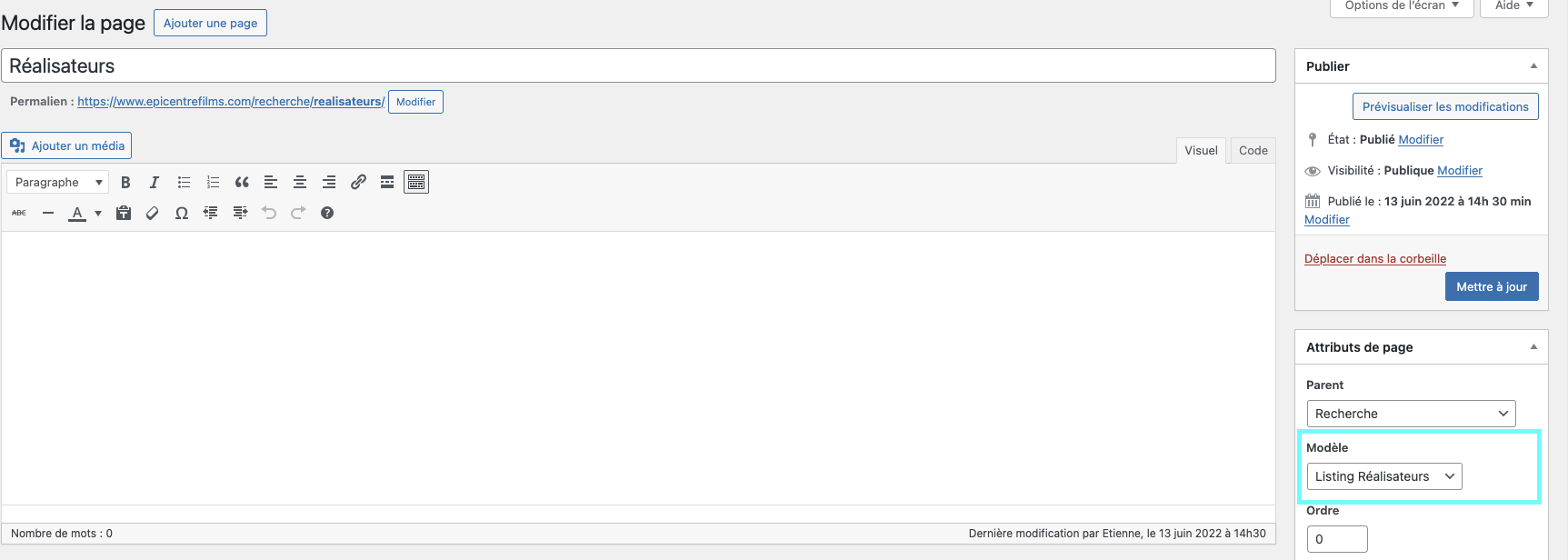Viewport: 1568px width, 560px height.
Task: Collapse the Attributs de page panel
Action: [1533, 347]
